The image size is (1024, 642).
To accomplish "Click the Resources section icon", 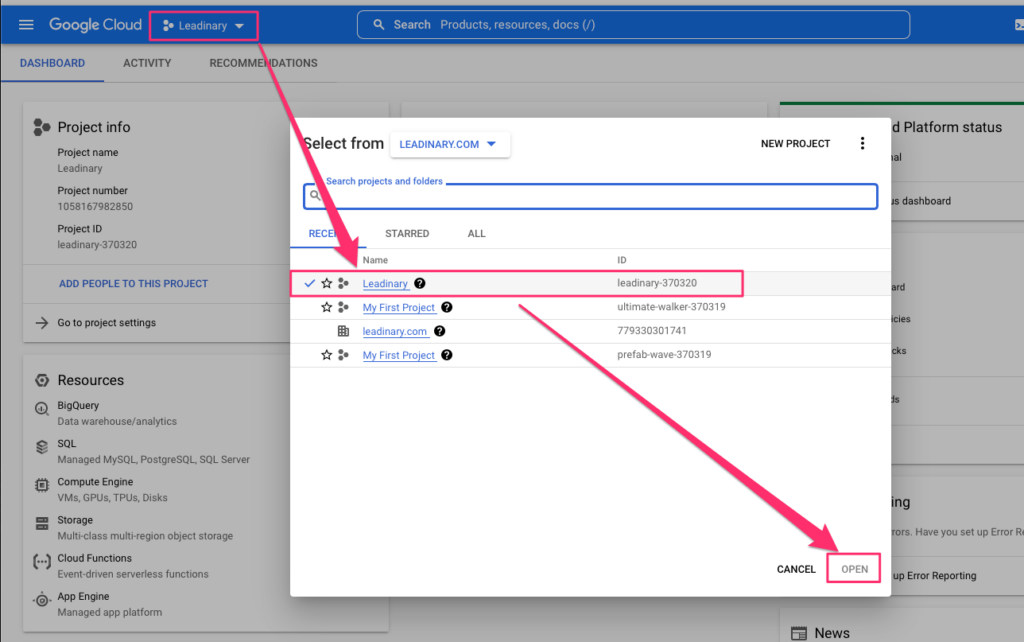I will pos(42,380).
